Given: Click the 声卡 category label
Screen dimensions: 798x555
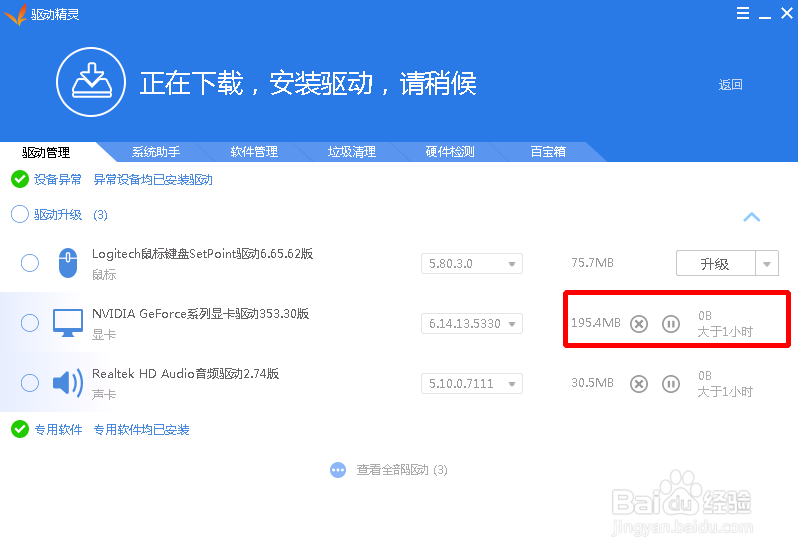Looking at the screenshot, I should [x=104, y=395].
